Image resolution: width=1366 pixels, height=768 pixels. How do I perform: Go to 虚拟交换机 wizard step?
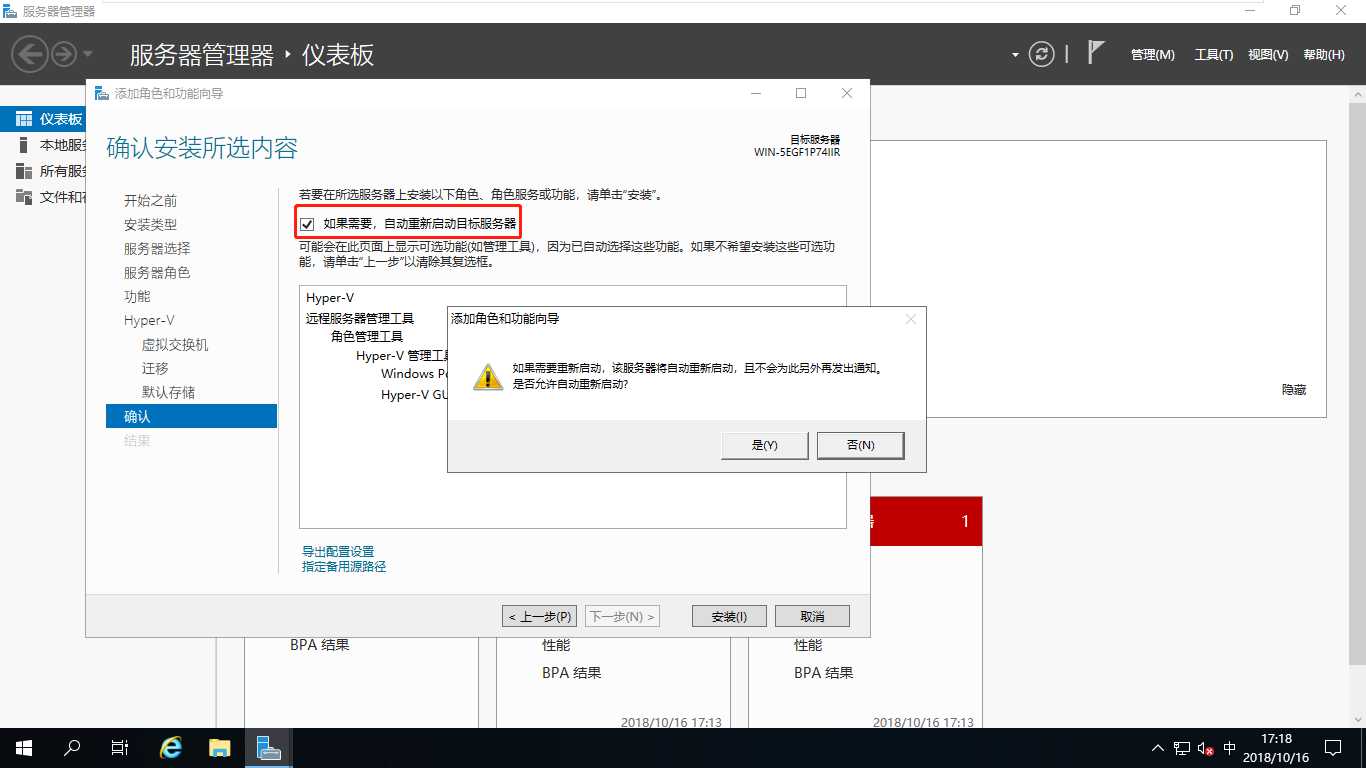click(175, 345)
